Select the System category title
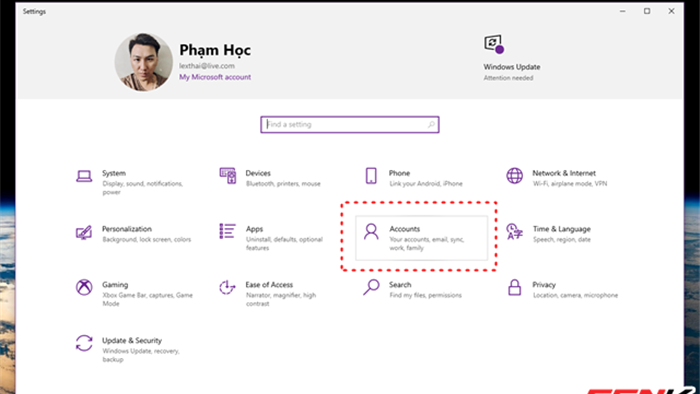This screenshot has height=394, width=700. [114, 173]
